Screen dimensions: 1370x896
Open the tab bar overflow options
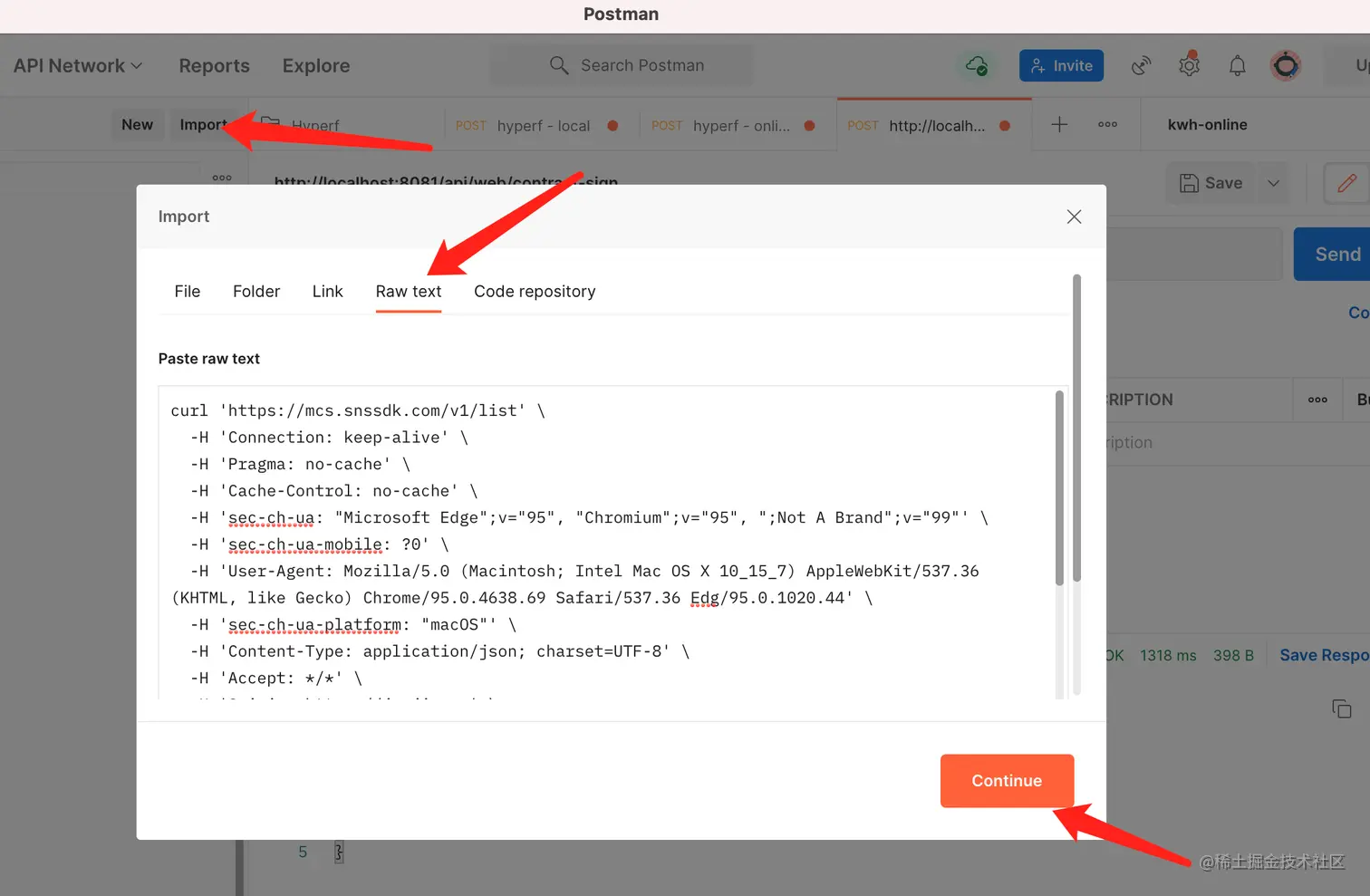point(1107,124)
